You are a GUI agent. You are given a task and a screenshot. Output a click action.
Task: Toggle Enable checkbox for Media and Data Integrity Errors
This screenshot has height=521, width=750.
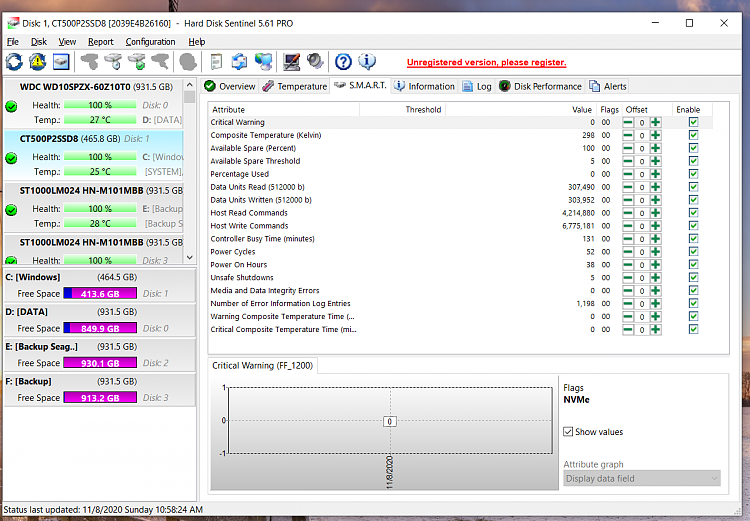click(x=693, y=290)
